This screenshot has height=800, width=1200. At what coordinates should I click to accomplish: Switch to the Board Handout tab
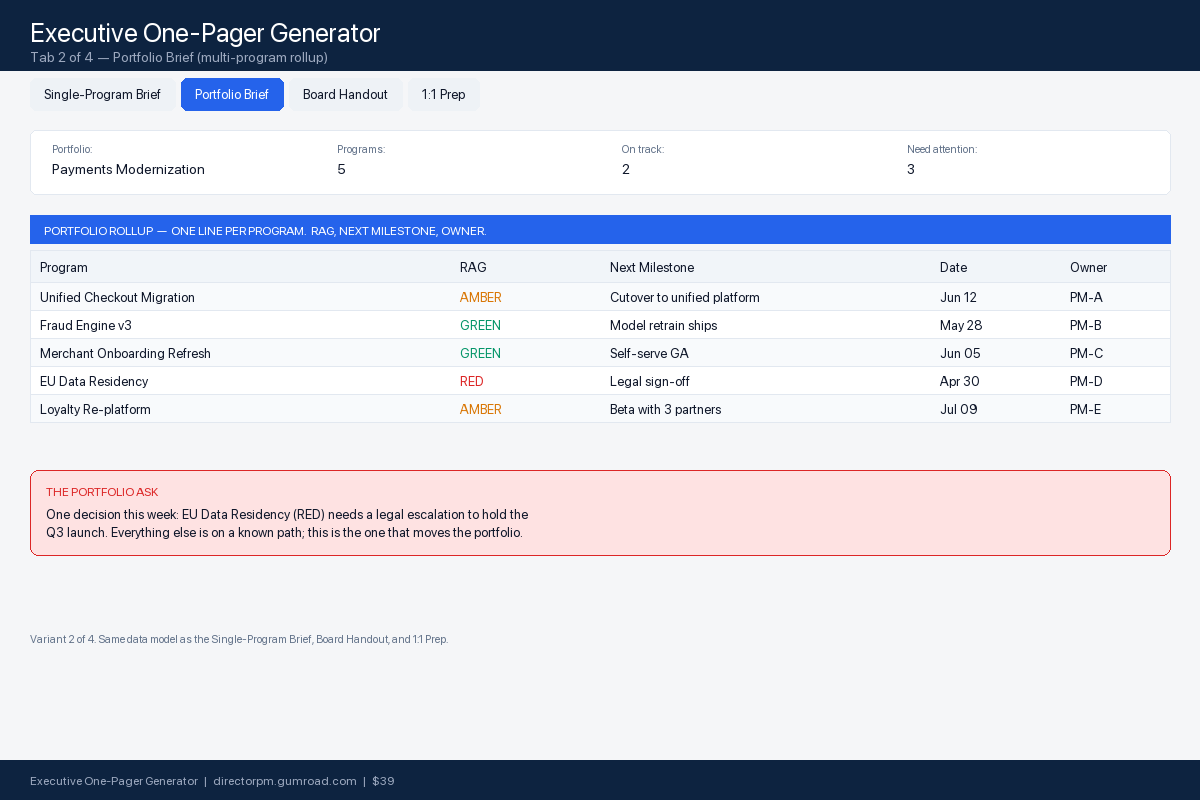point(345,95)
